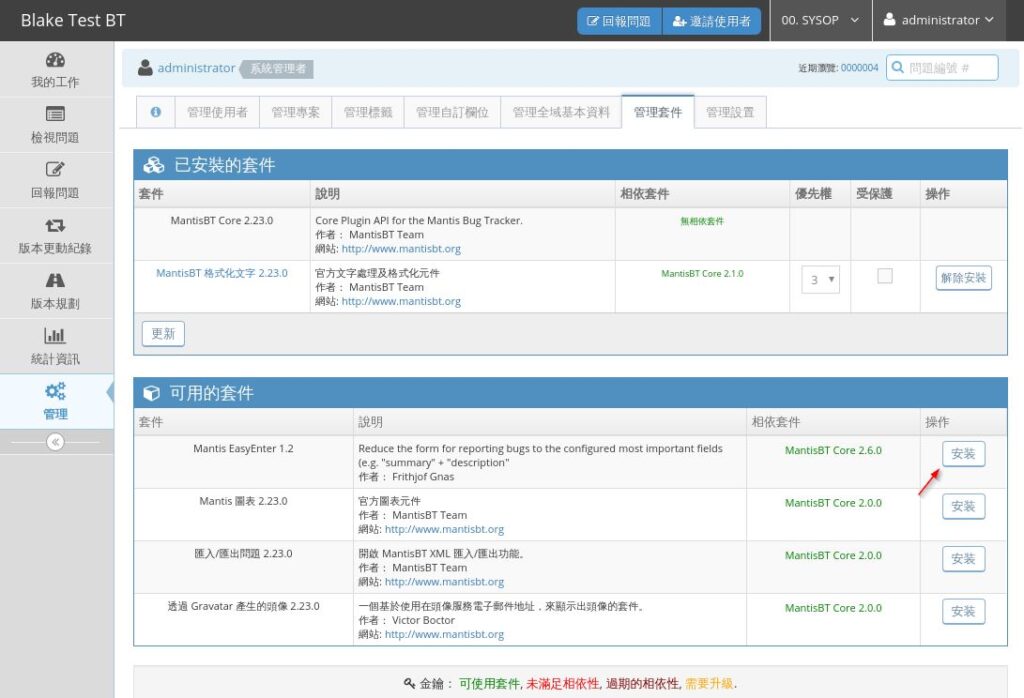Click the 管理 gears icon
Viewport: 1024px width, 698px height.
[x=55, y=391]
